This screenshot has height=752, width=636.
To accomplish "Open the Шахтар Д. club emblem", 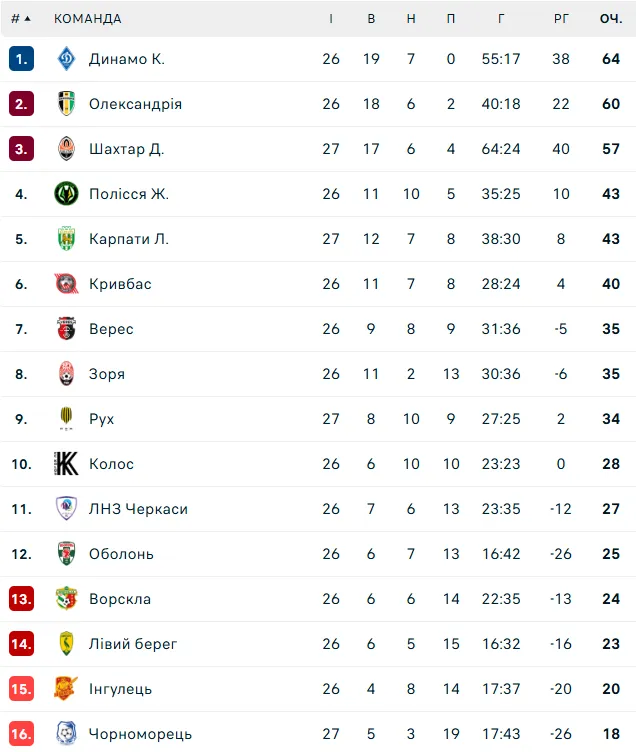I will coord(66,149).
